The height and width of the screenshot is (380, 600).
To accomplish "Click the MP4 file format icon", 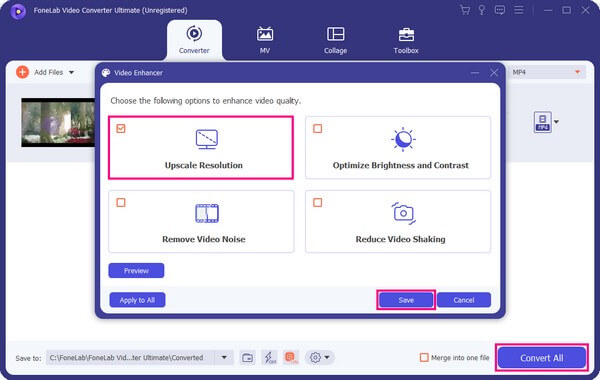I will coord(543,122).
